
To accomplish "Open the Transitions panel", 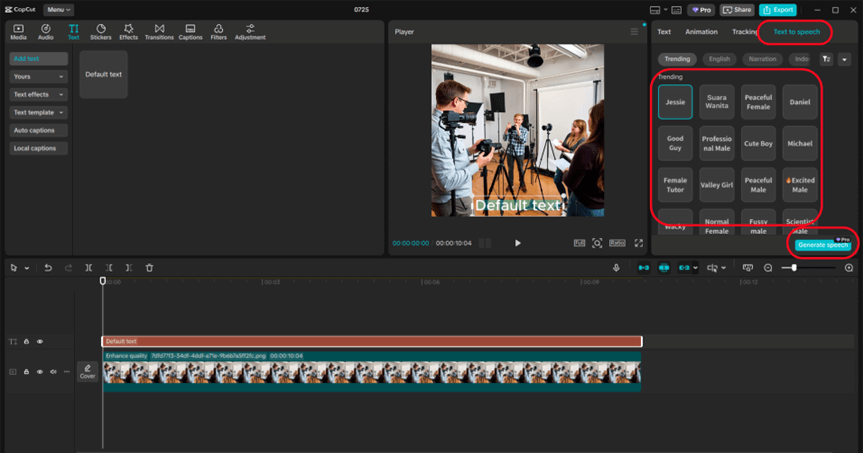I will [x=158, y=31].
